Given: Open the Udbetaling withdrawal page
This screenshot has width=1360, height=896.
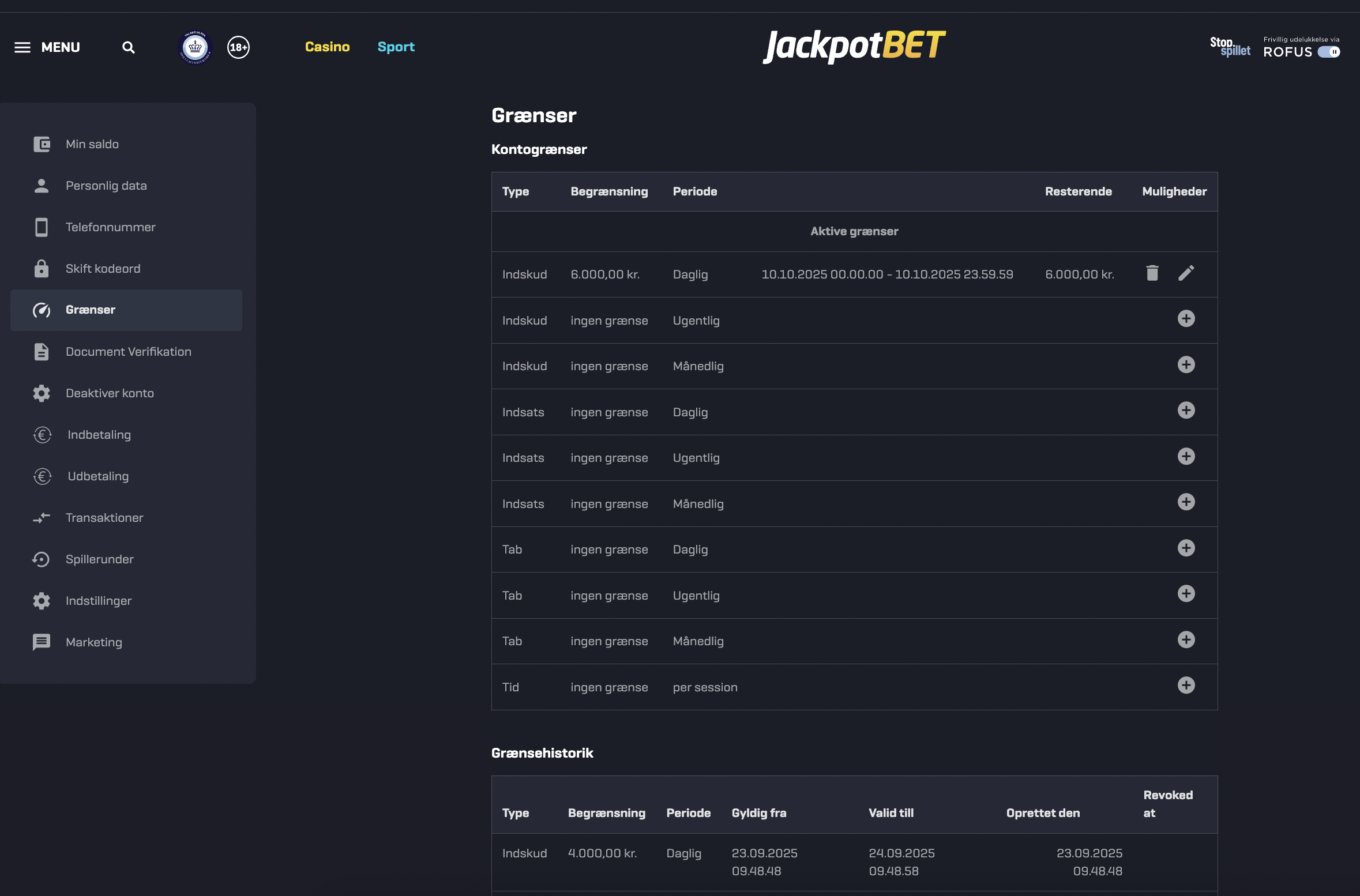Looking at the screenshot, I should click(x=98, y=476).
